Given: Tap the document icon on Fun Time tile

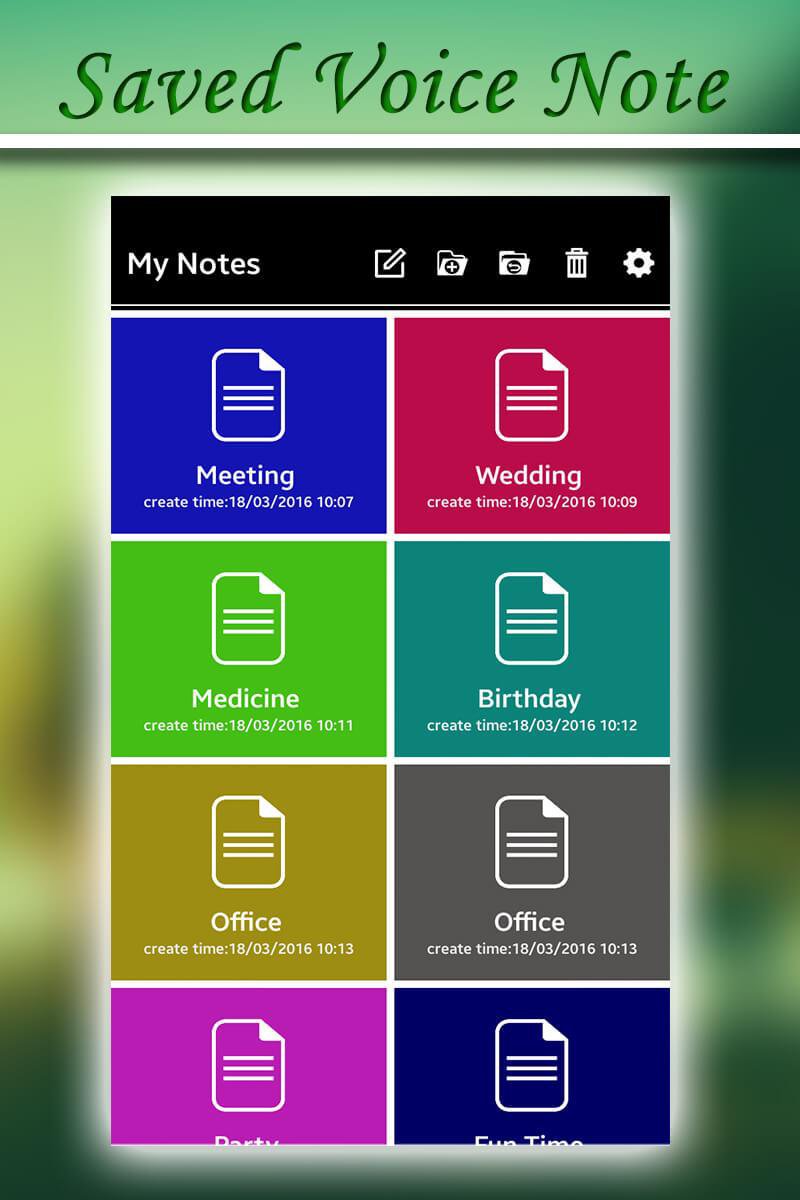Looking at the screenshot, I should [532, 1063].
